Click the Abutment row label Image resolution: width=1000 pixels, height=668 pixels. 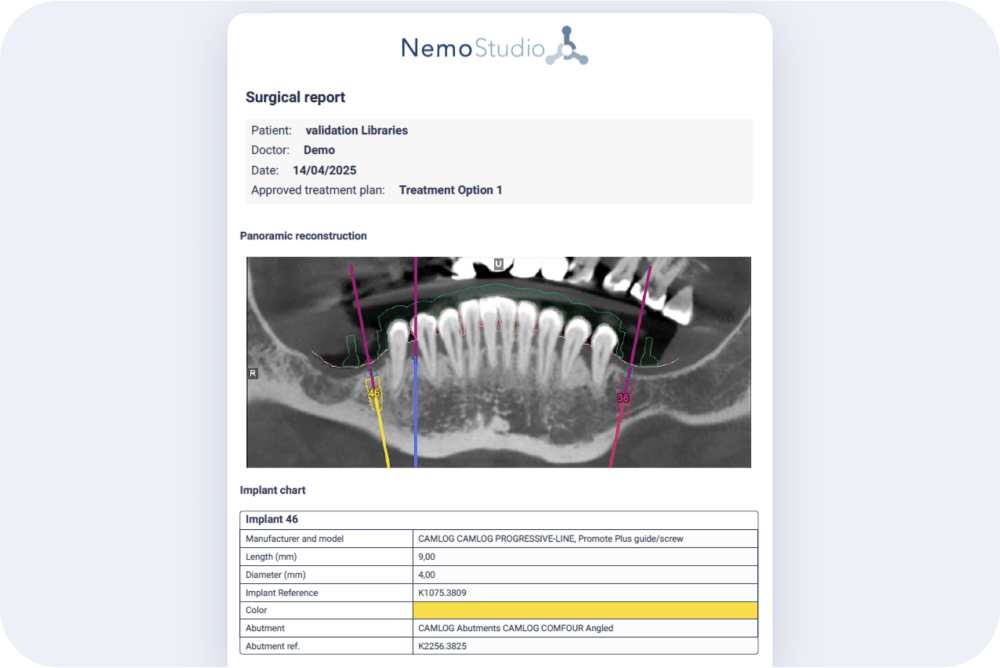pos(265,628)
